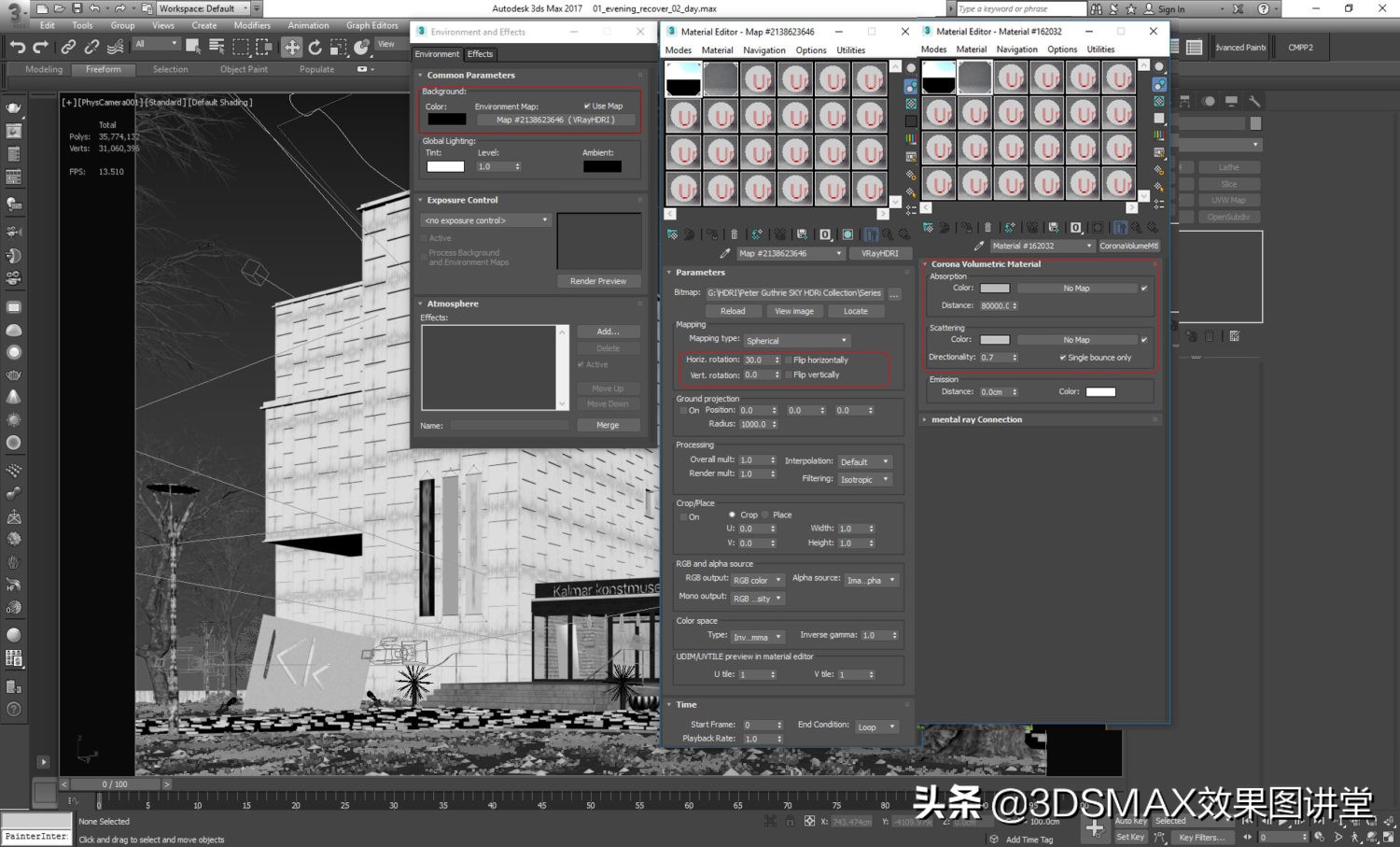This screenshot has height=847, width=1400.
Task: Click the Render Preview button
Action: (x=598, y=281)
